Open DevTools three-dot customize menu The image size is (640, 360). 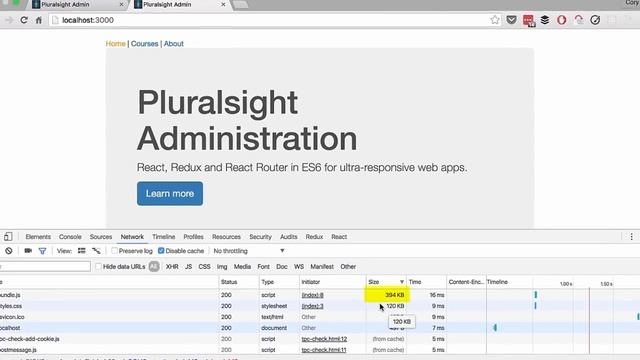(x=631, y=237)
